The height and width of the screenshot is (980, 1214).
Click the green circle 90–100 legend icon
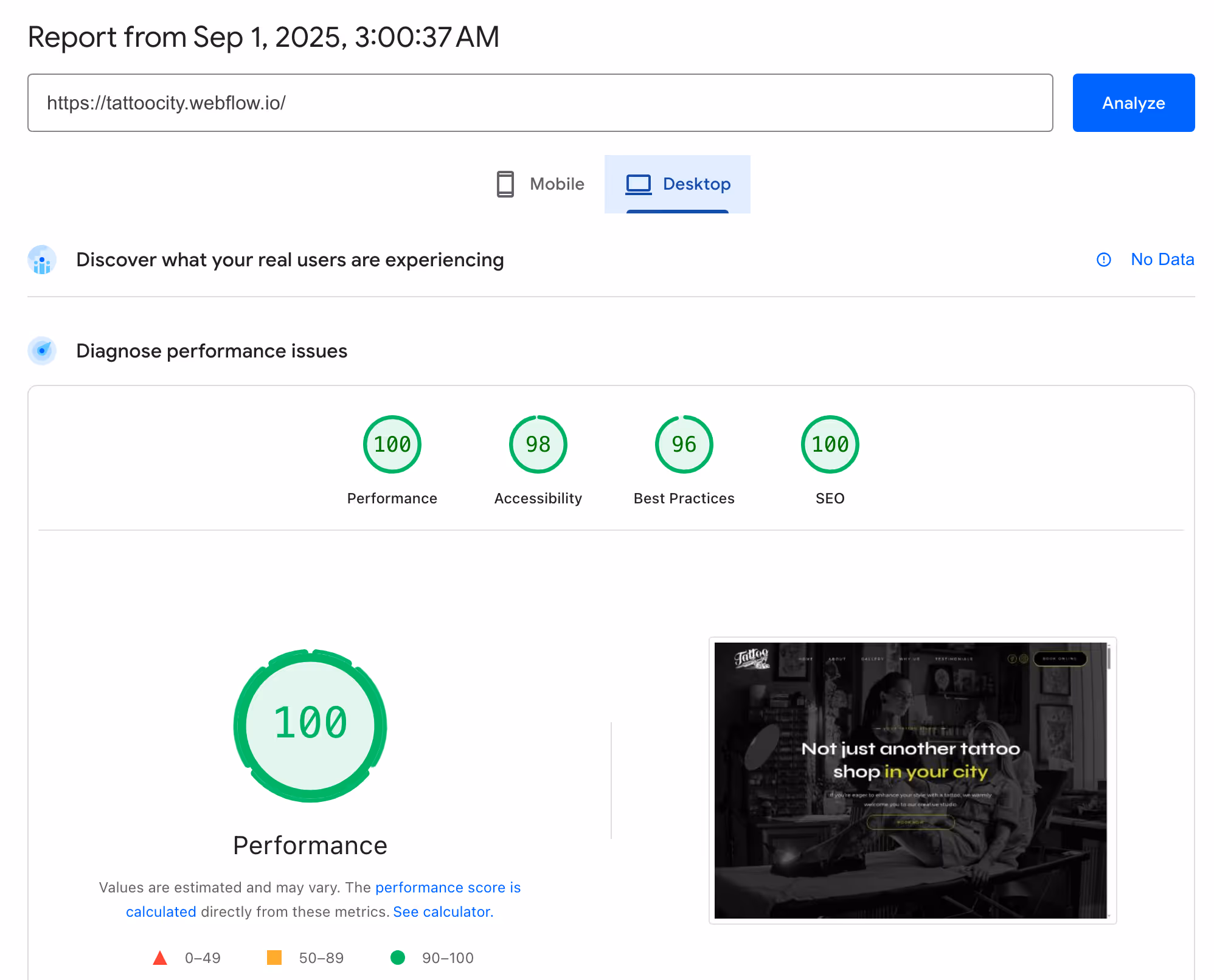click(x=398, y=958)
